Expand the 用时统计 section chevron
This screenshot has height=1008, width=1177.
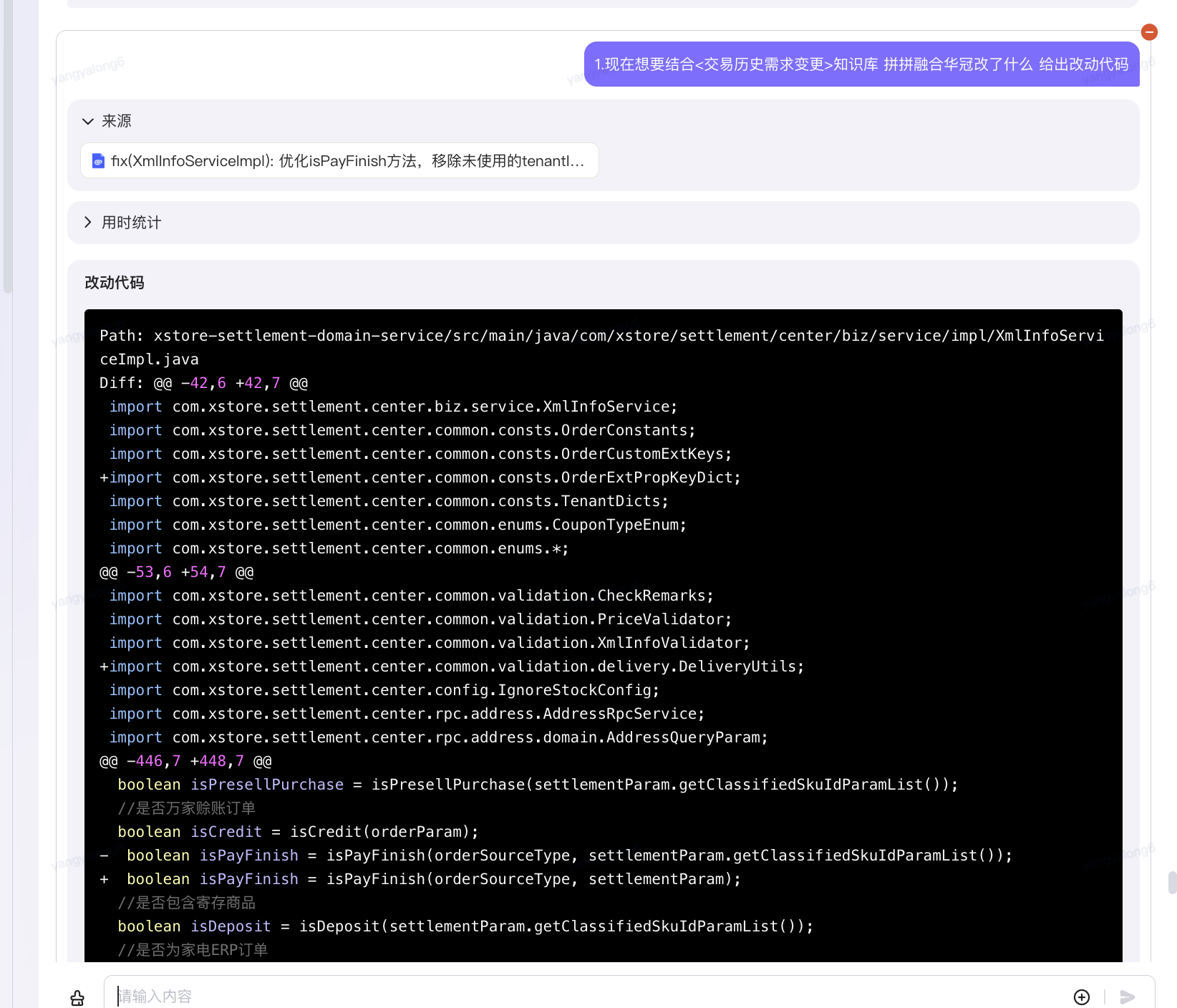click(88, 223)
